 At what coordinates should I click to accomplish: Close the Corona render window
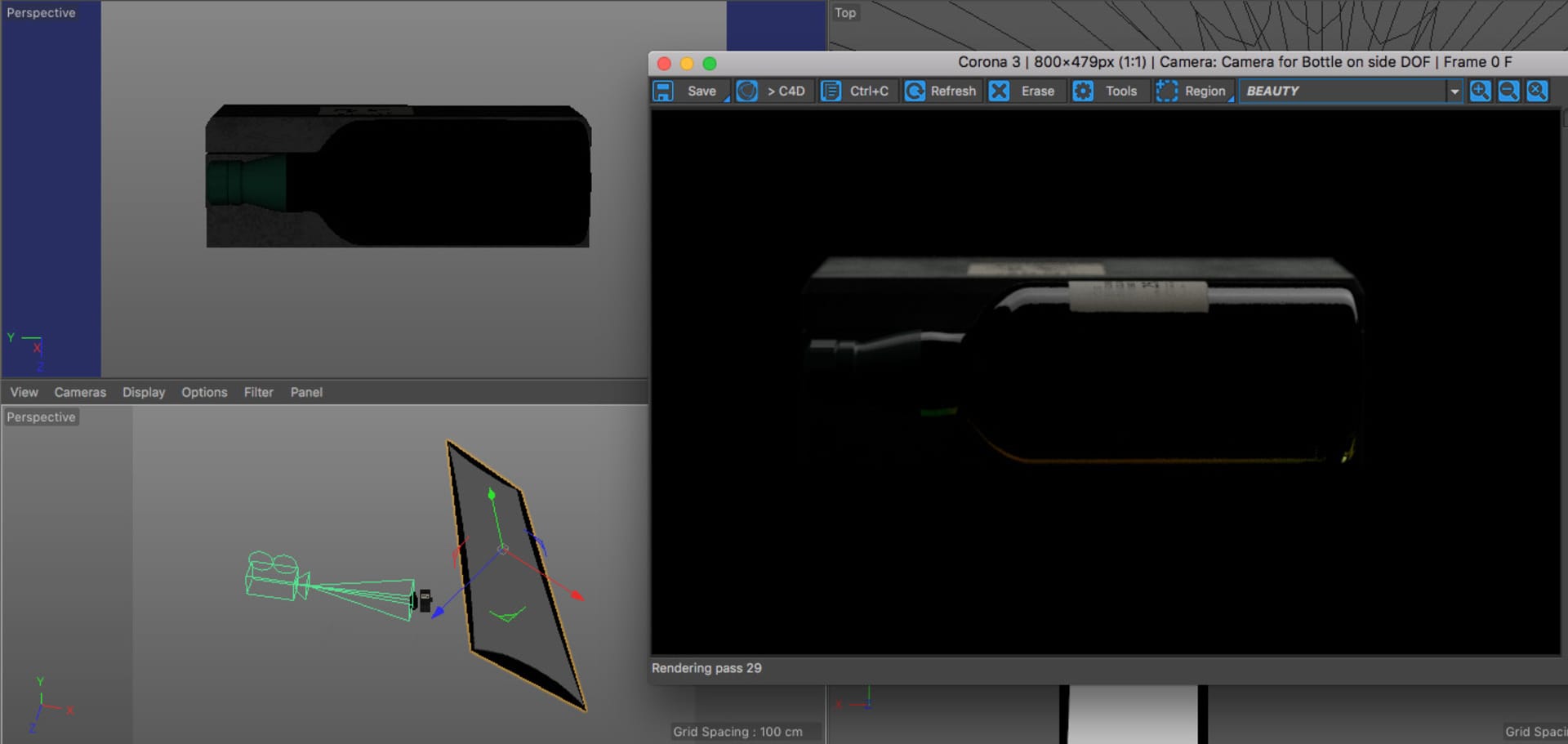pos(664,63)
